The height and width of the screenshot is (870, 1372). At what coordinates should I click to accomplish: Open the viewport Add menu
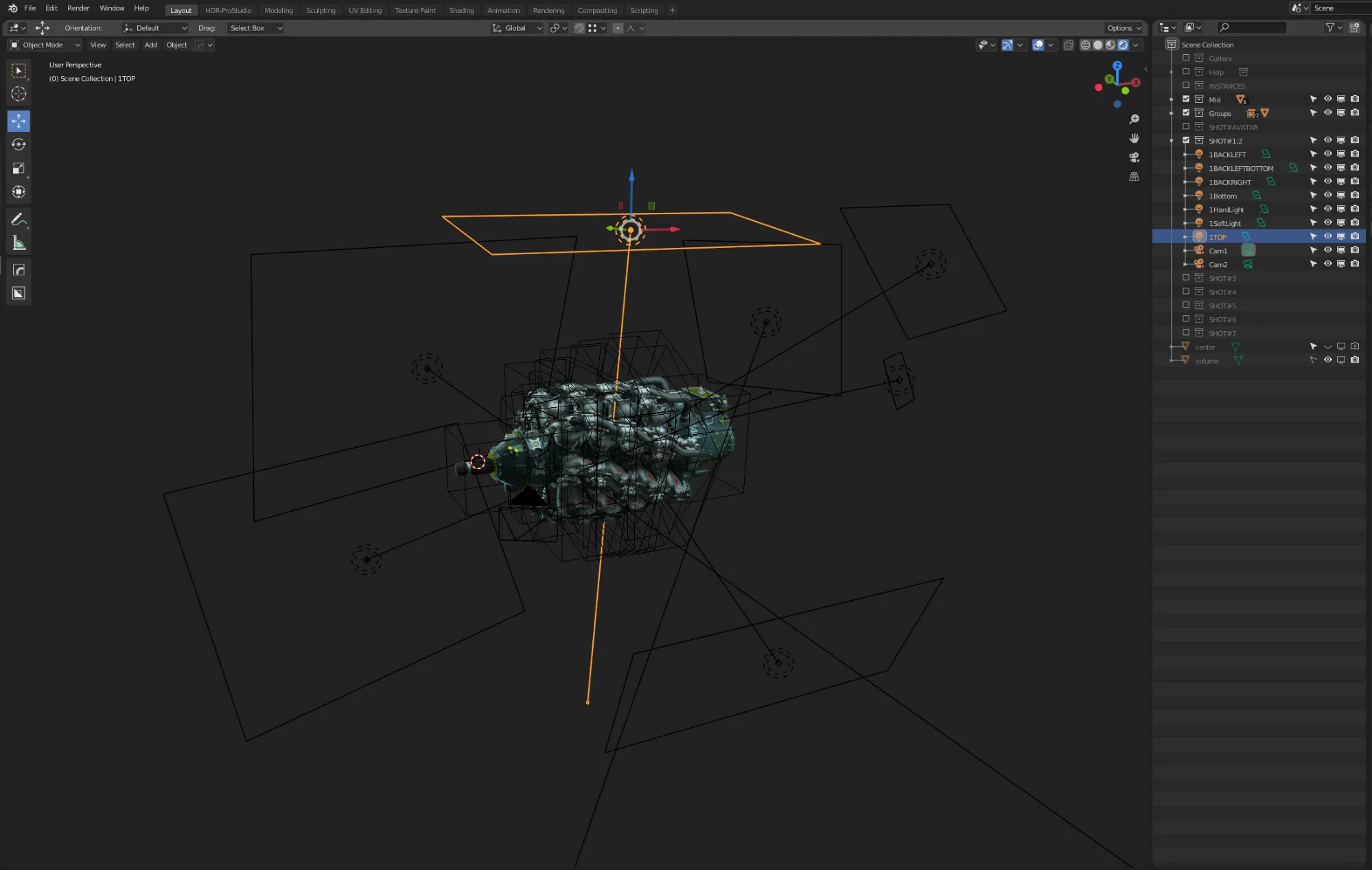pos(151,45)
